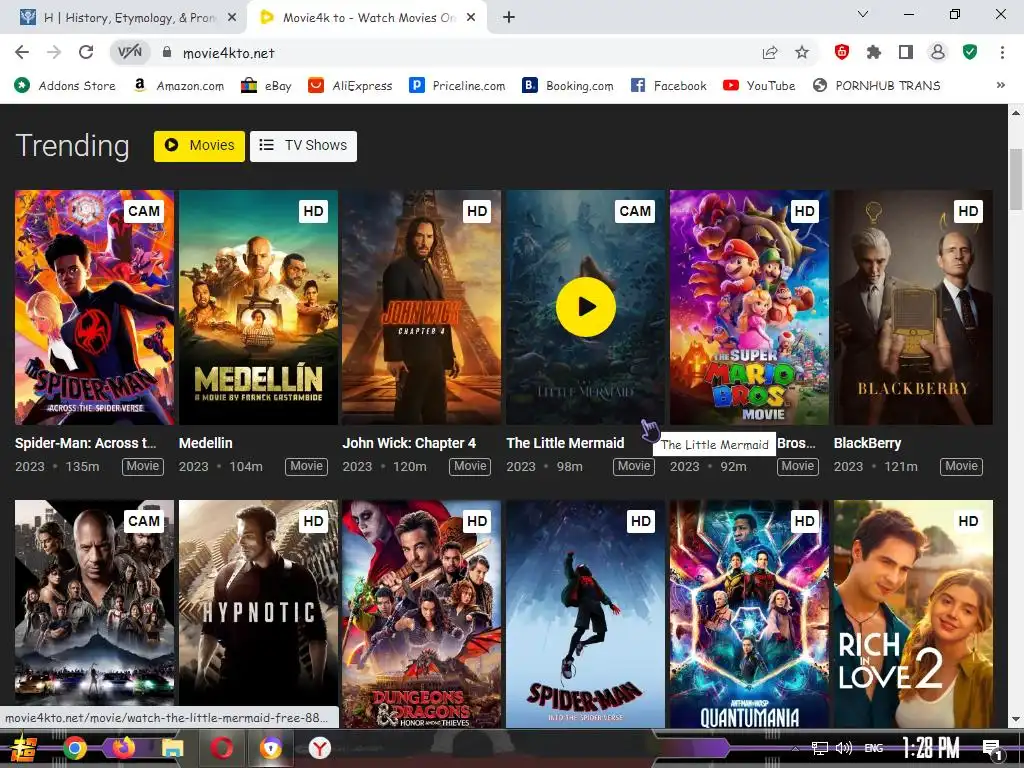1024x768 pixels.
Task: Open Facebook bookmark
Action: point(669,86)
